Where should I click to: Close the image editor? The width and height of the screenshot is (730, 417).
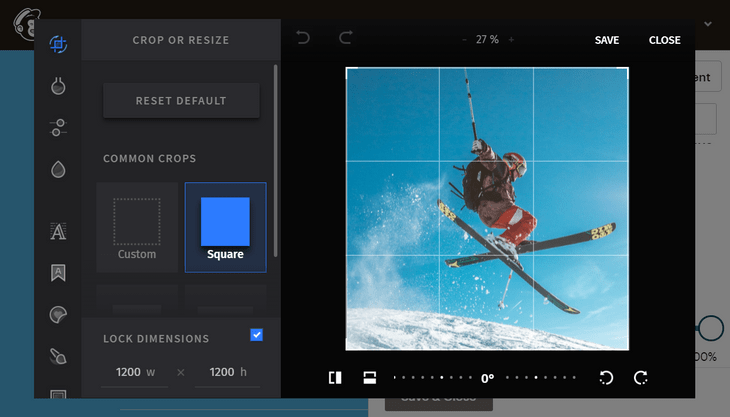pyautogui.click(x=664, y=40)
